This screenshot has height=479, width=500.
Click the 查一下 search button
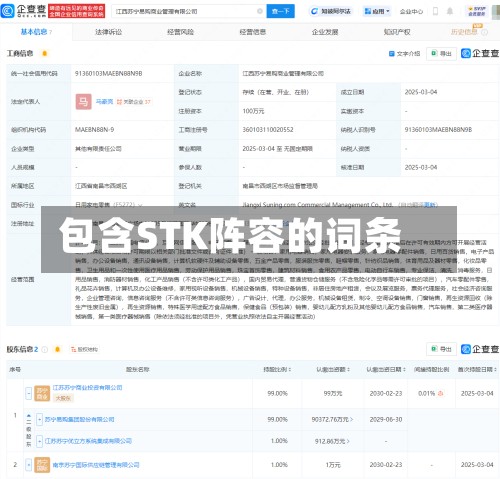point(280,11)
